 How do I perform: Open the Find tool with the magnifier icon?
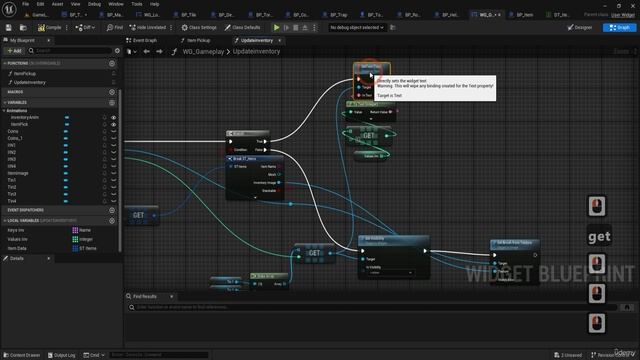[x=114, y=27]
